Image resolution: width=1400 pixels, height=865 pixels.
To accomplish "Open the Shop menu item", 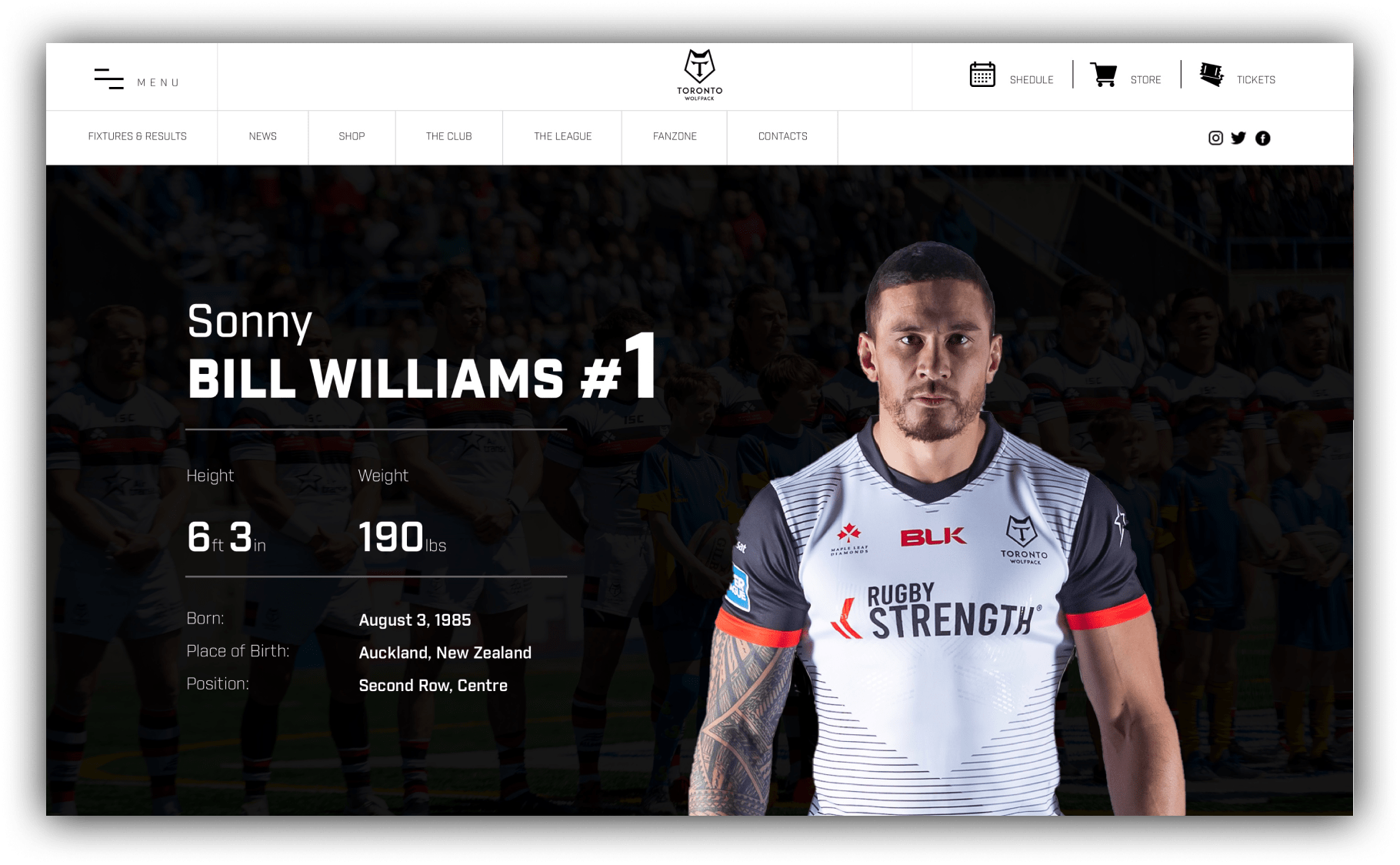I will coord(352,136).
